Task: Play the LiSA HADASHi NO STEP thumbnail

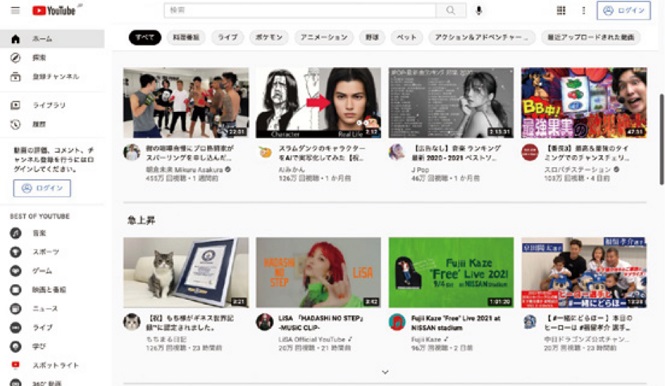Action: click(x=318, y=272)
